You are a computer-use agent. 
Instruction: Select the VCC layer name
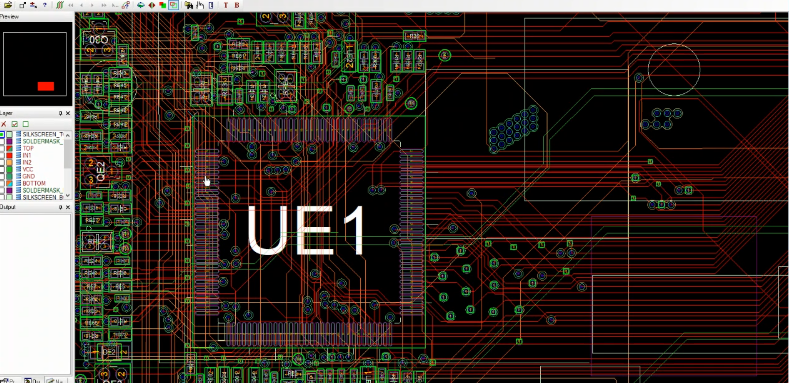coord(28,170)
